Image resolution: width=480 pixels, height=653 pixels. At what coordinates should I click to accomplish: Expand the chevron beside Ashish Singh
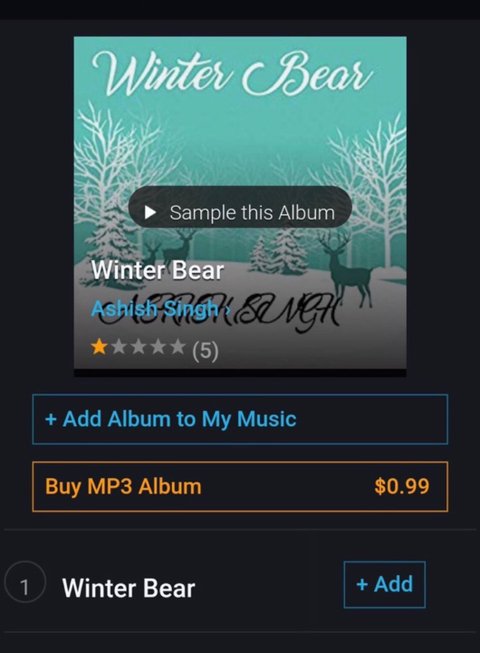pos(227,310)
